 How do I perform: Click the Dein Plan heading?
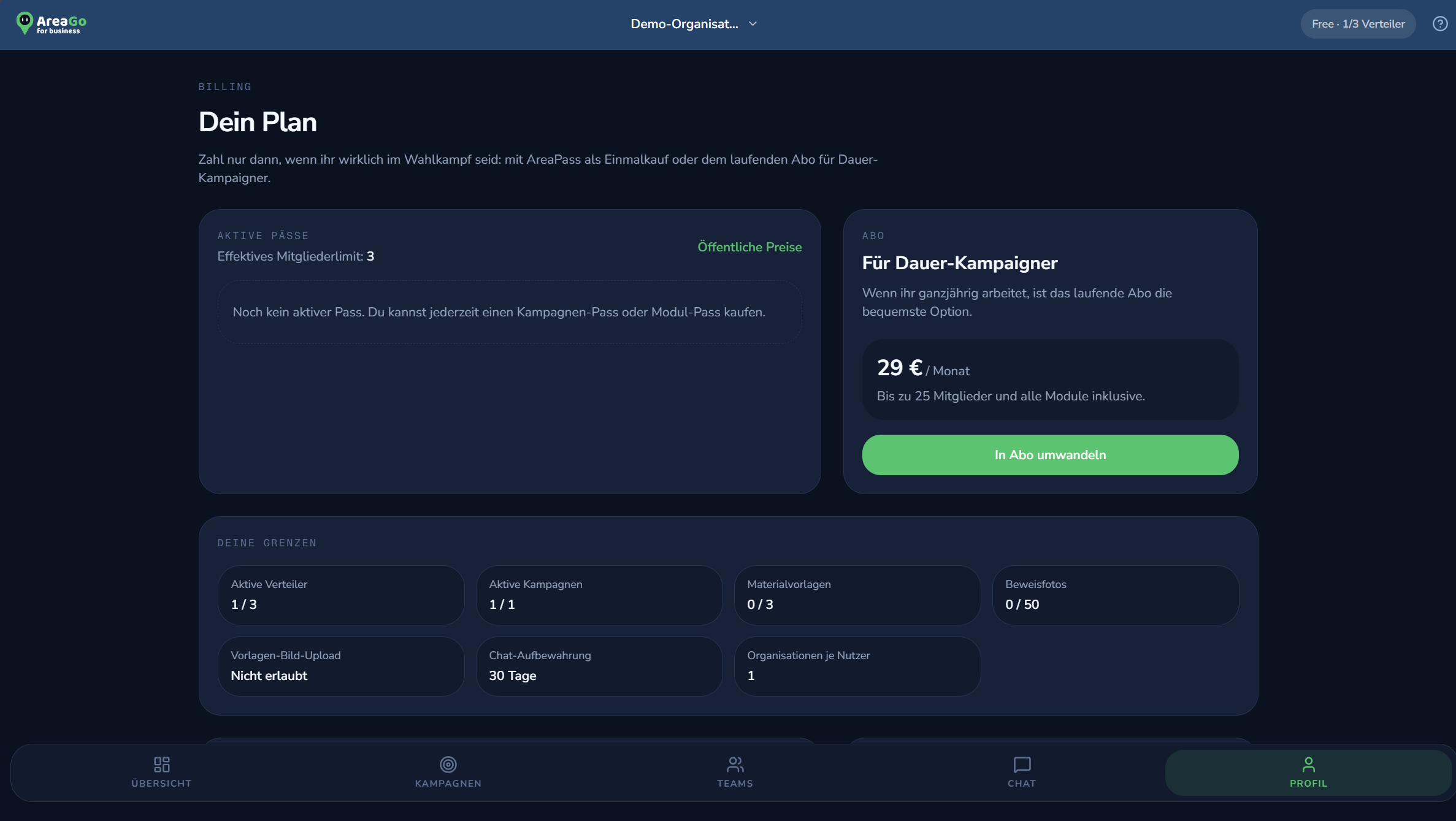[x=258, y=122]
